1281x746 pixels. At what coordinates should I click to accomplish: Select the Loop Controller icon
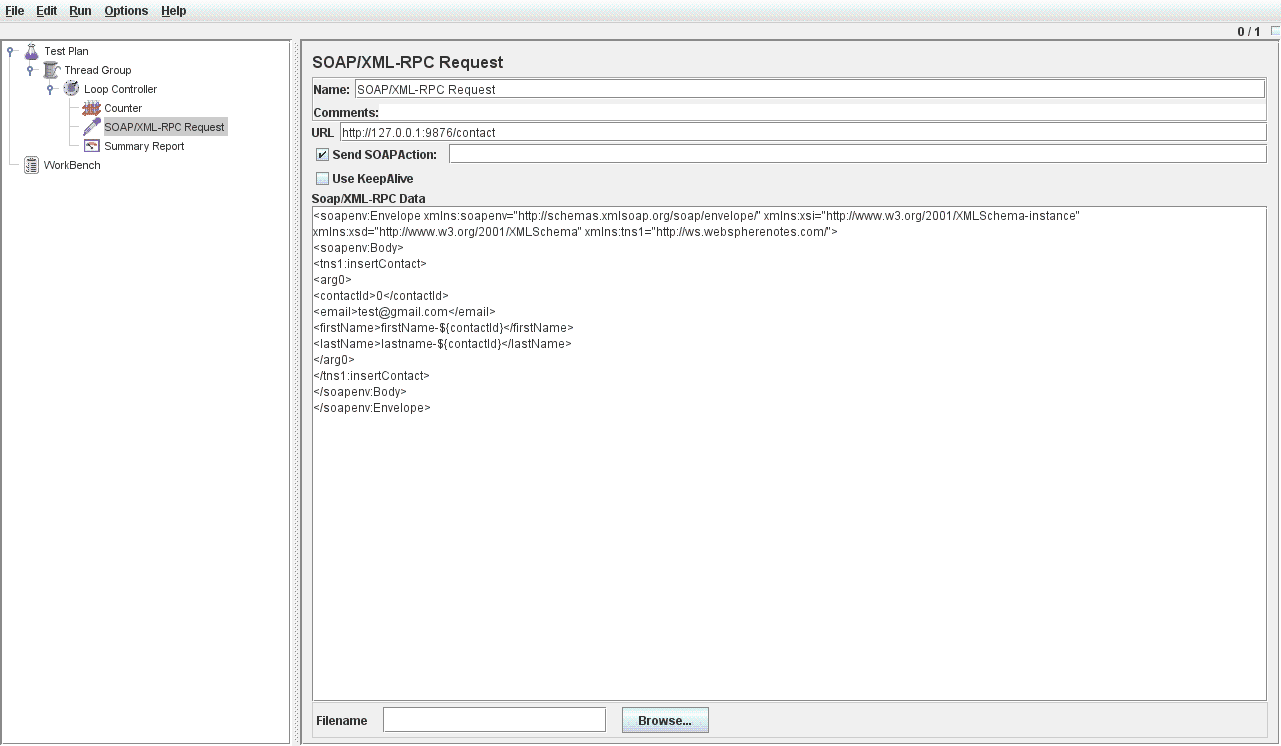(70, 89)
